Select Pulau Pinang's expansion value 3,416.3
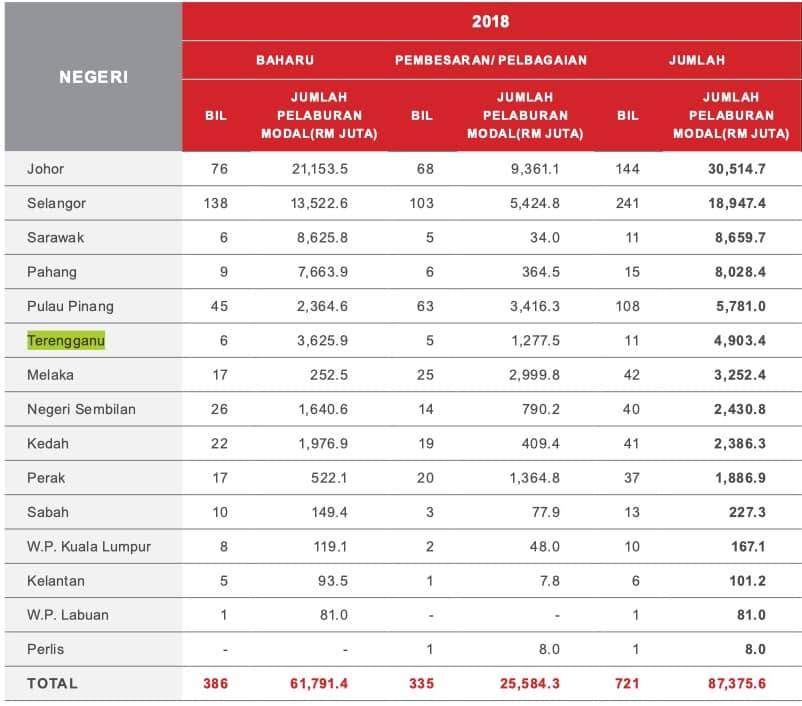Viewport: 802px width, 706px height. (534, 306)
